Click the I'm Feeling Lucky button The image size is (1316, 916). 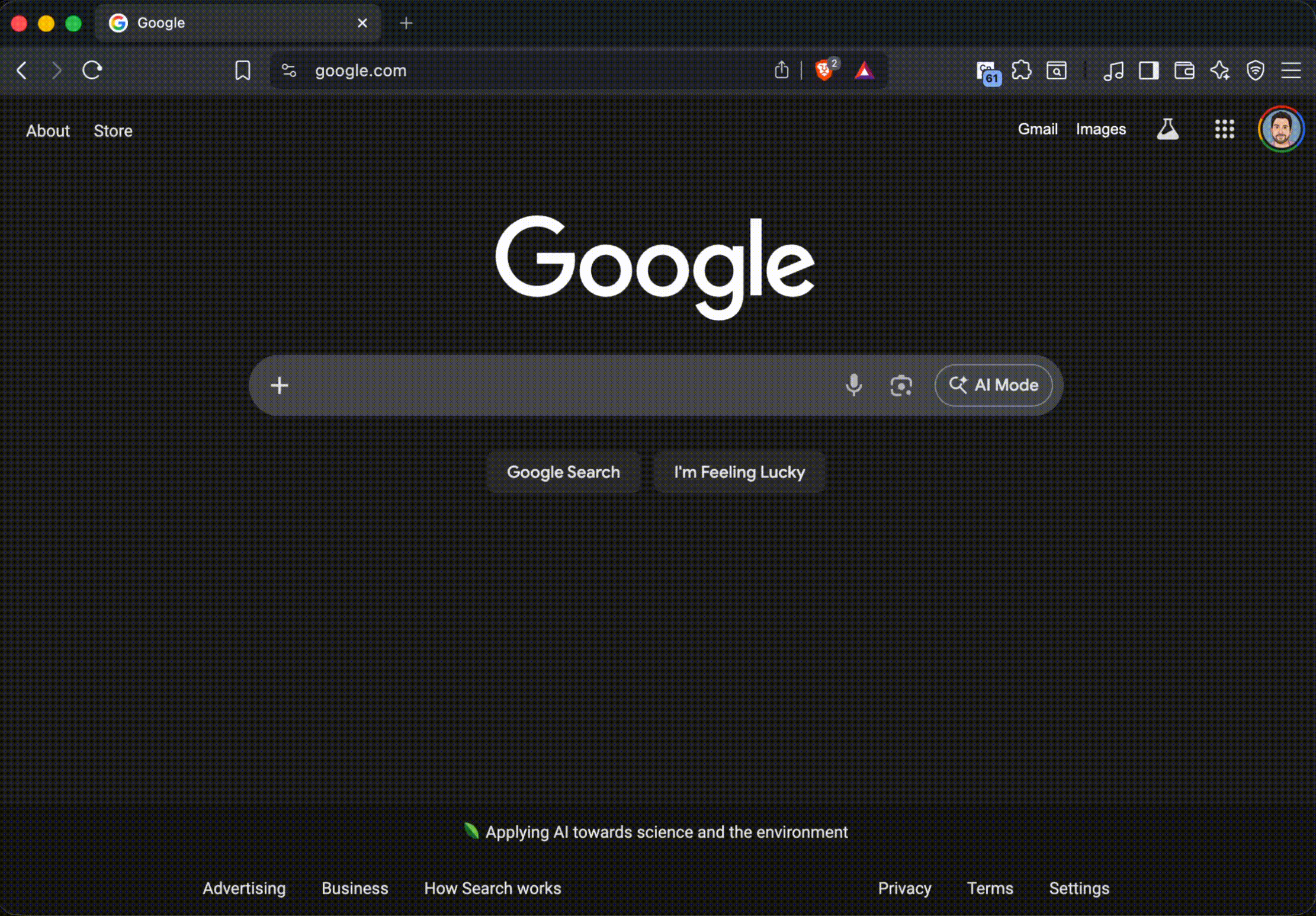739,472
